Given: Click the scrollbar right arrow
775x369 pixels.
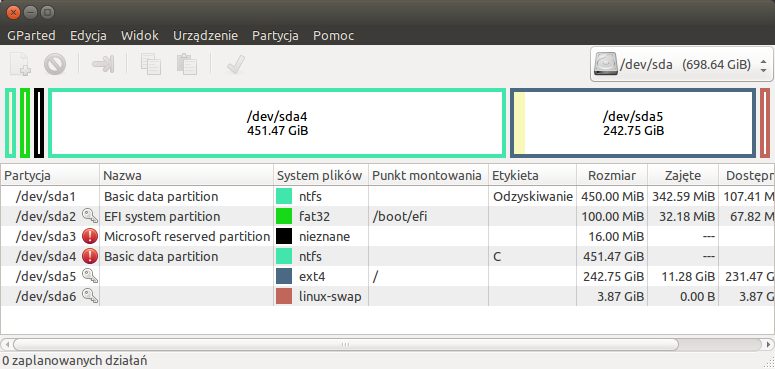Looking at the screenshot, I should click(768, 344).
